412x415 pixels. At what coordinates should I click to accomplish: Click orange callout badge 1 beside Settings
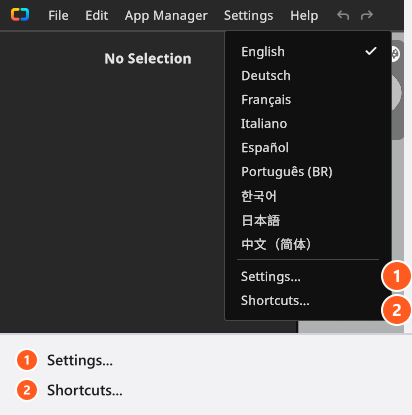coord(396,276)
